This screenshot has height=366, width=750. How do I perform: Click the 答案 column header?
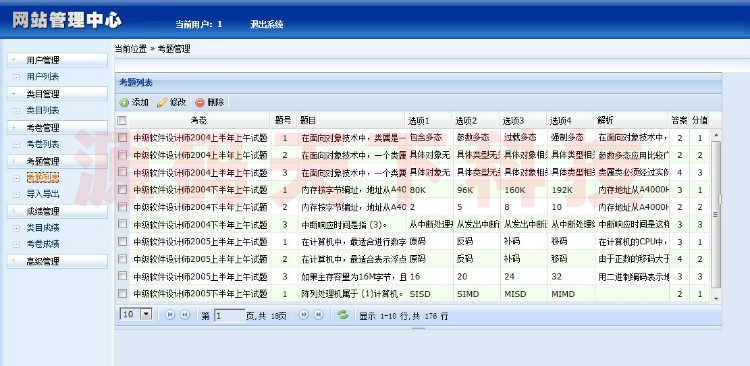679,120
